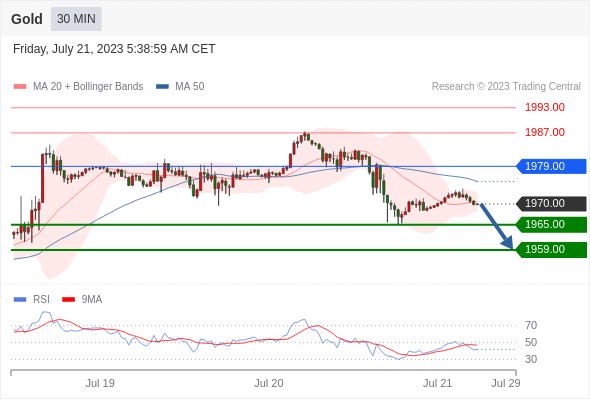Click the RSI 50 level label
Screen dimensions: 590x400
pyautogui.click(x=531, y=342)
